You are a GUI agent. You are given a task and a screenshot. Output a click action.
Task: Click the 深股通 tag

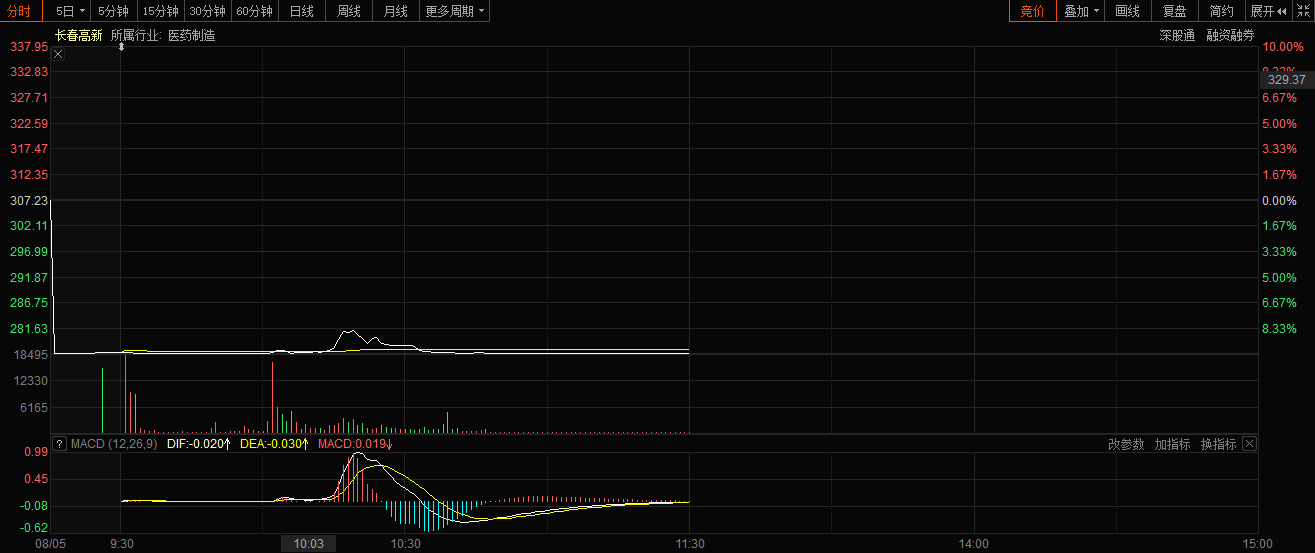click(x=1177, y=35)
